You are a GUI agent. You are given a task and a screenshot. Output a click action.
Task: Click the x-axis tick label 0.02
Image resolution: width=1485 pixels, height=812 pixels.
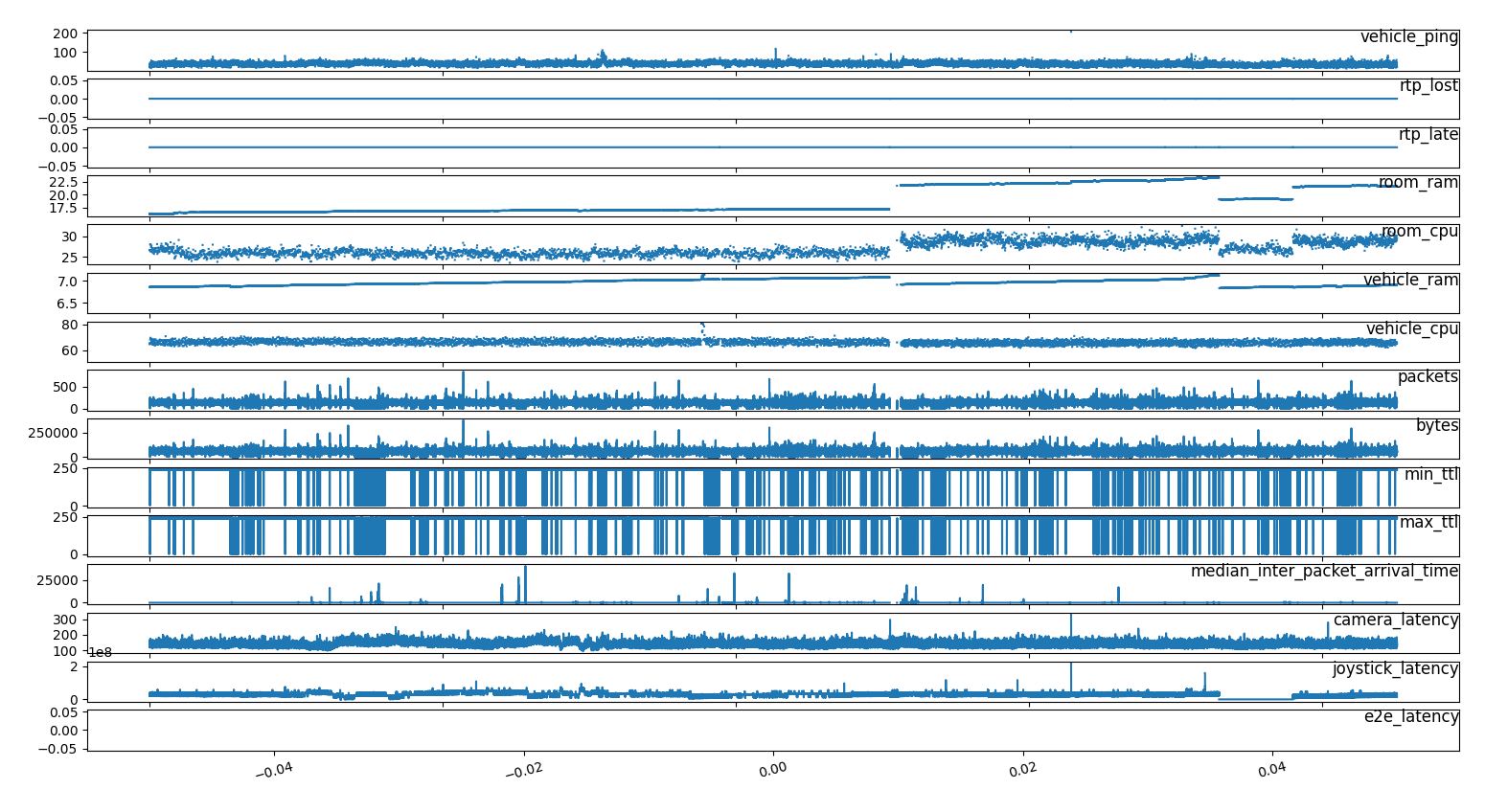point(1023,768)
